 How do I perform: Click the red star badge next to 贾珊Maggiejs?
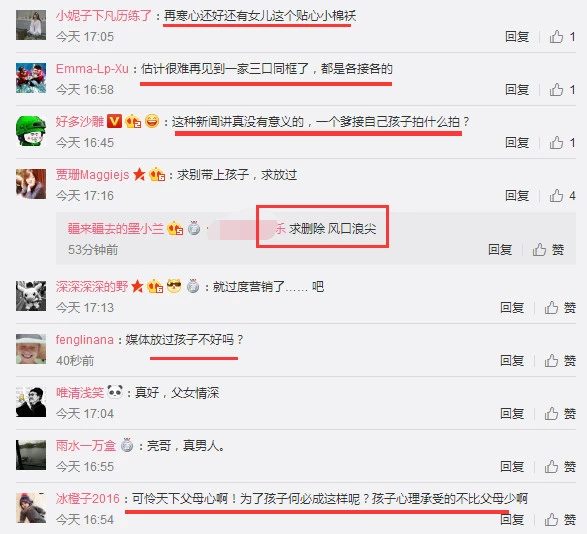tap(139, 175)
